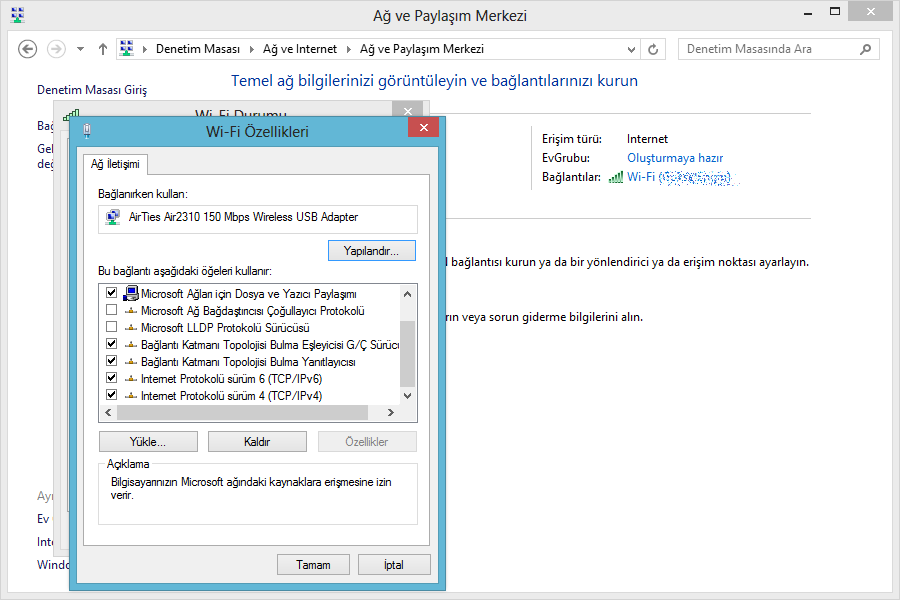Click Tamam to confirm Wi-Fi properties
900x600 pixels.
coord(313,565)
